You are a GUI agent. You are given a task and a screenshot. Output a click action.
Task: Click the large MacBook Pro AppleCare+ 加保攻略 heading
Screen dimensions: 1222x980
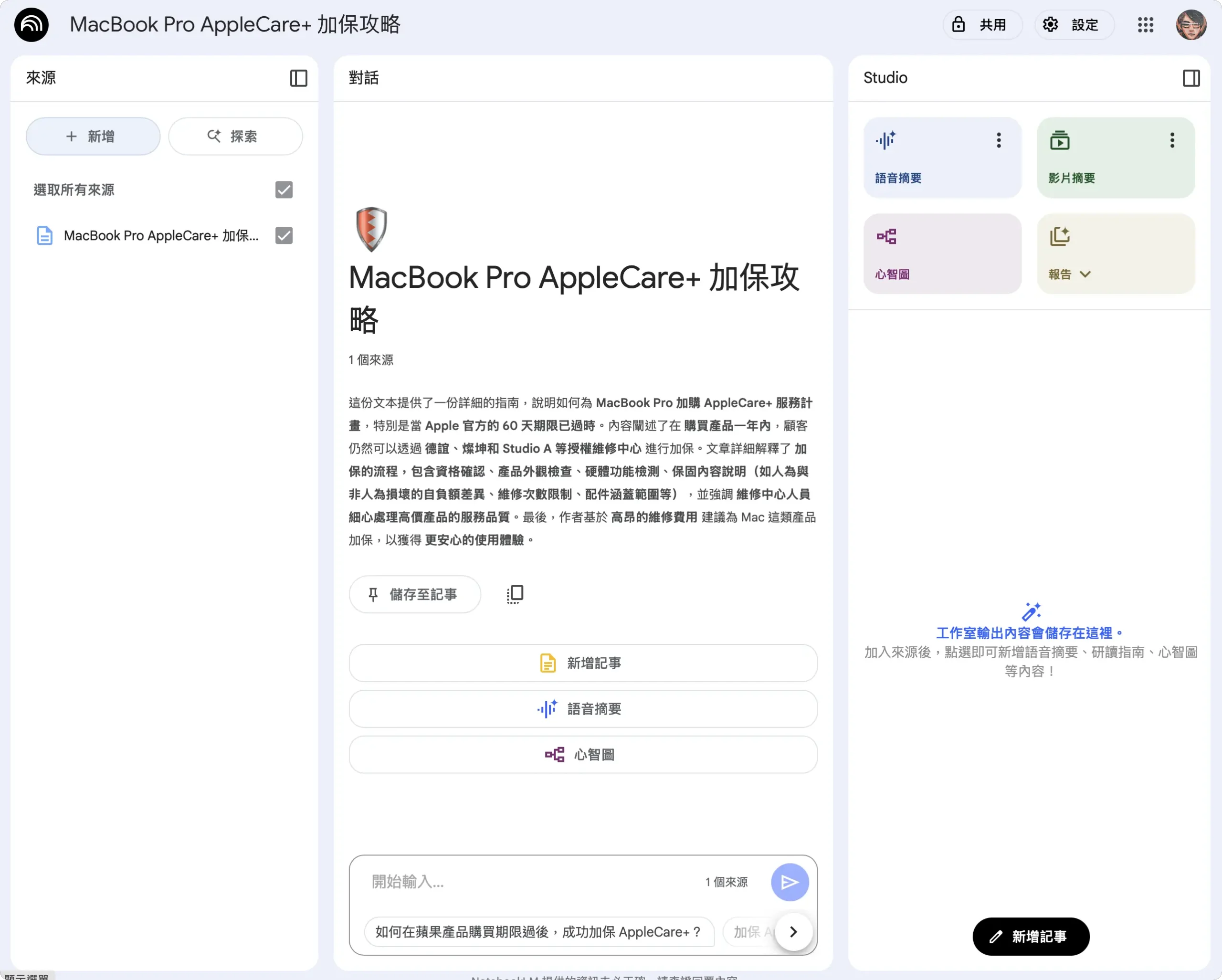point(574,299)
